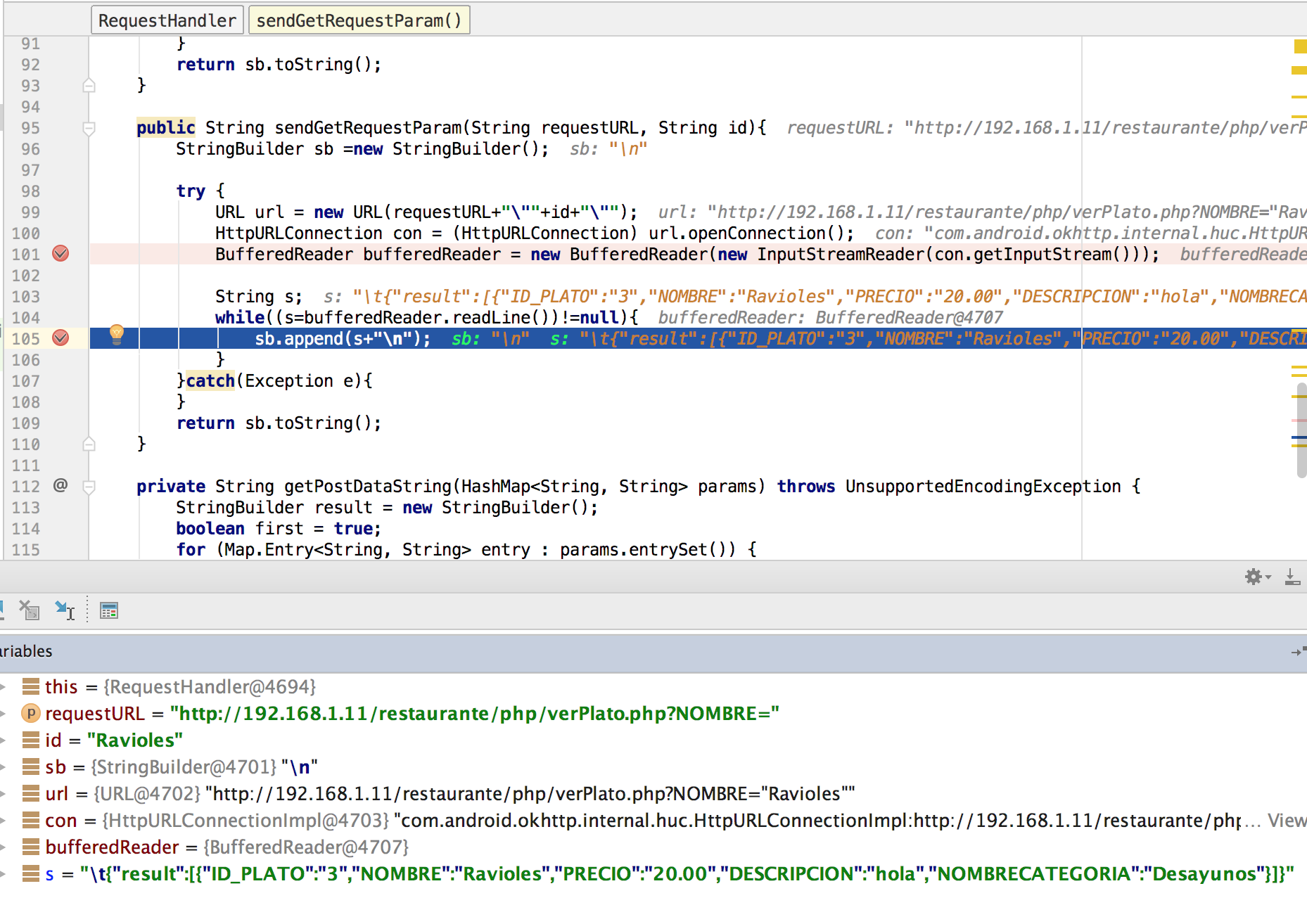Open the lightbulb intention actions
1307x924 pixels.
(117, 335)
